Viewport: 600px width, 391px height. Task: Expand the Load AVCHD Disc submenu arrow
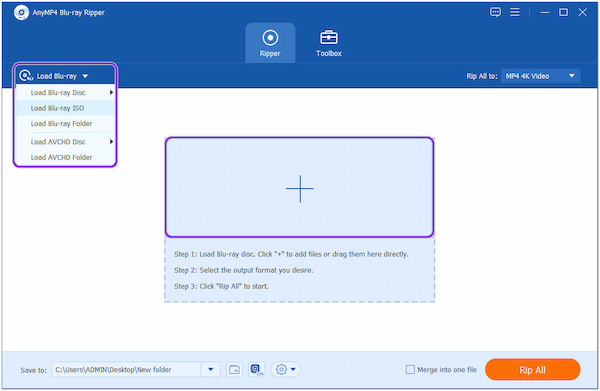point(111,142)
